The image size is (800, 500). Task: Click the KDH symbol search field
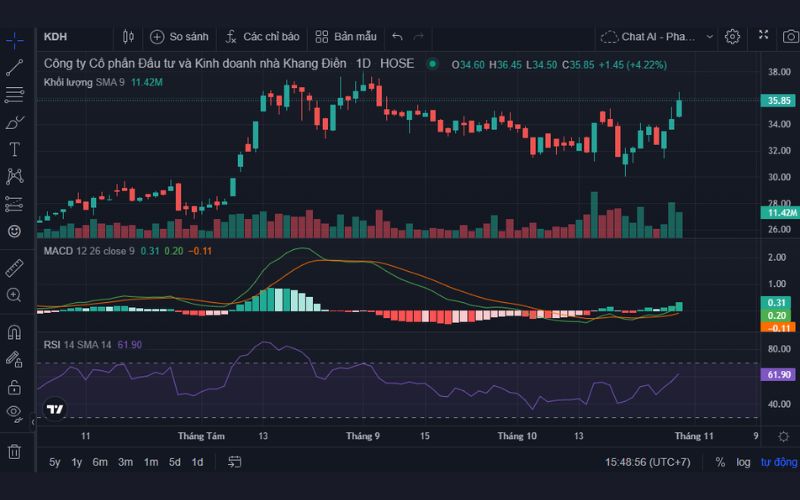click(62, 37)
